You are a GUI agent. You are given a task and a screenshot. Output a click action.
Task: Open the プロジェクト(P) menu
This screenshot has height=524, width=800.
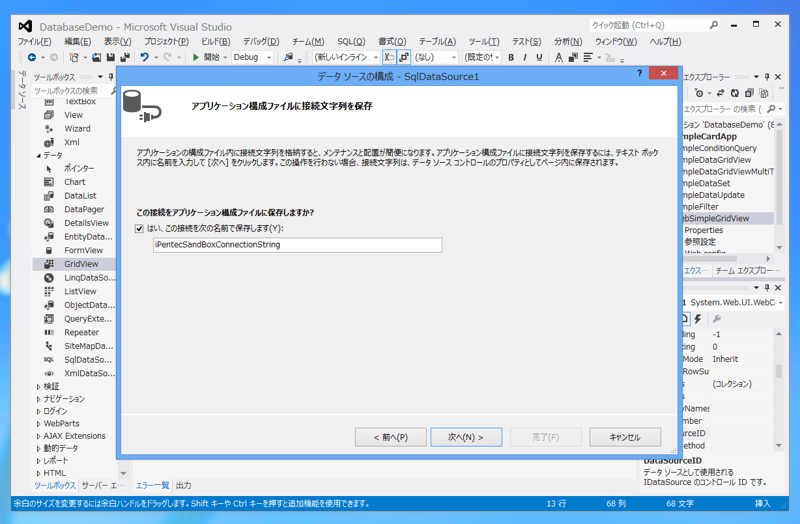pos(166,42)
